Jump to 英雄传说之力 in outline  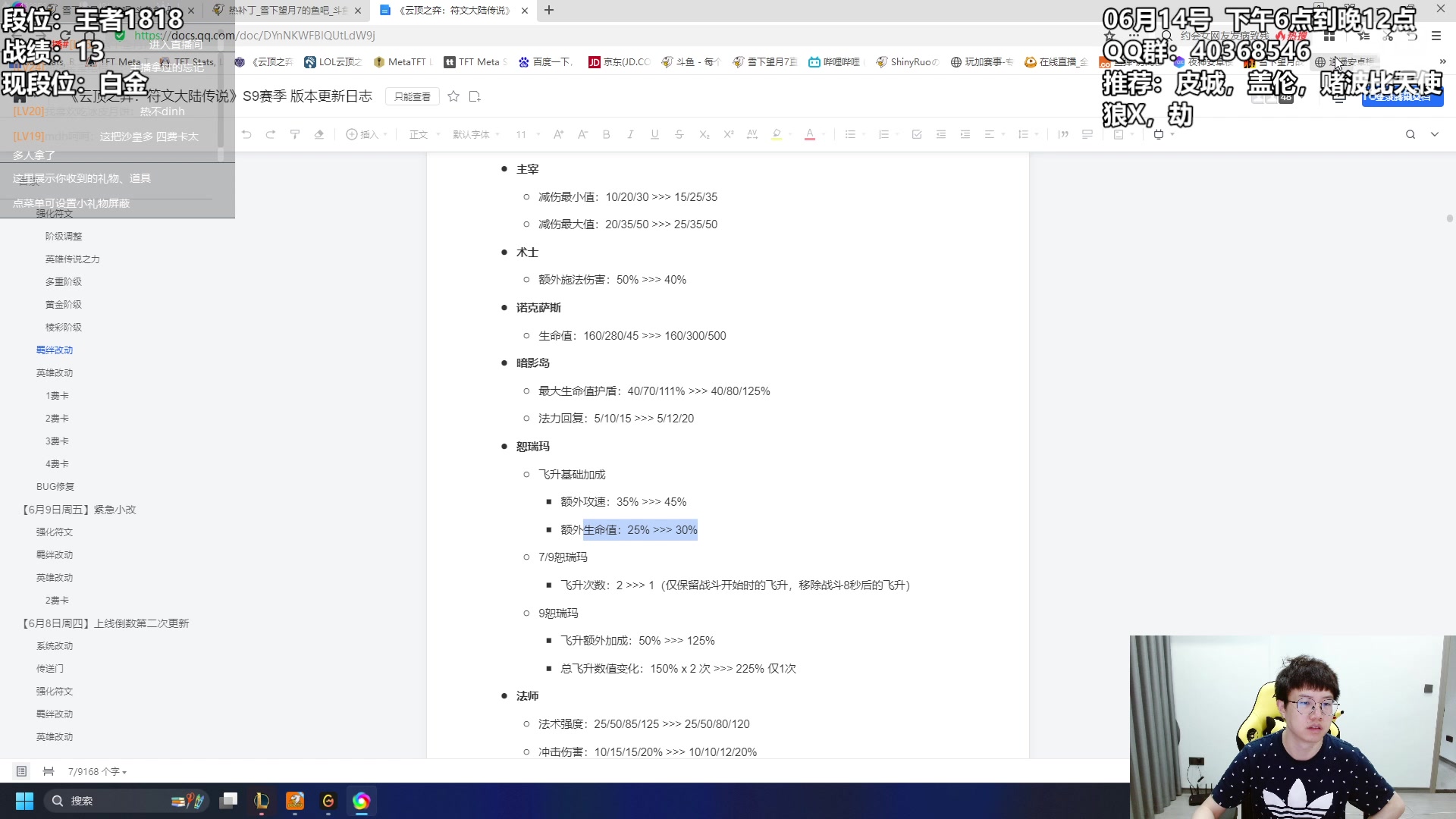tap(73, 259)
